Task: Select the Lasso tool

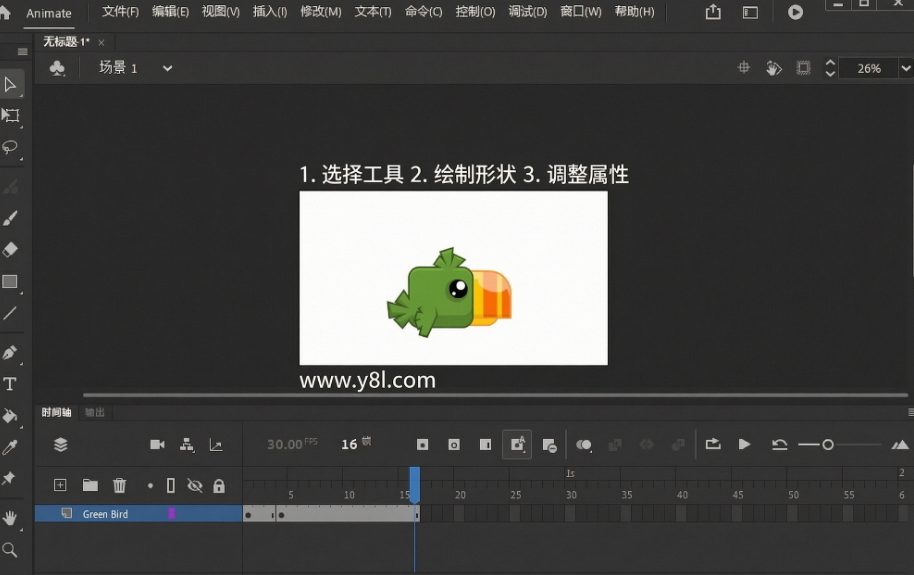Action: coord(10,147)
